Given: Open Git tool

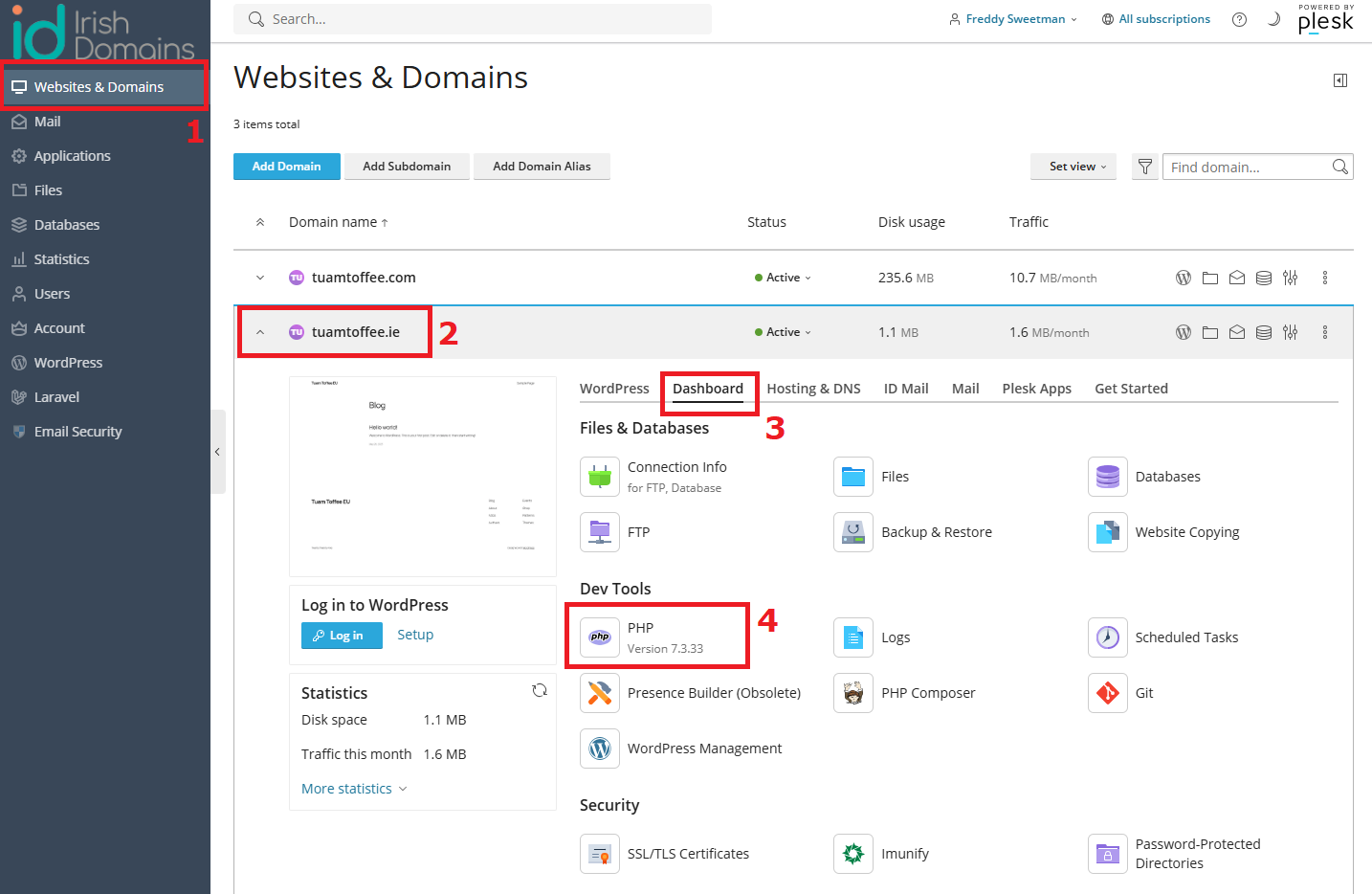Looking at the screenshot, I should (x=1120, y=693).
